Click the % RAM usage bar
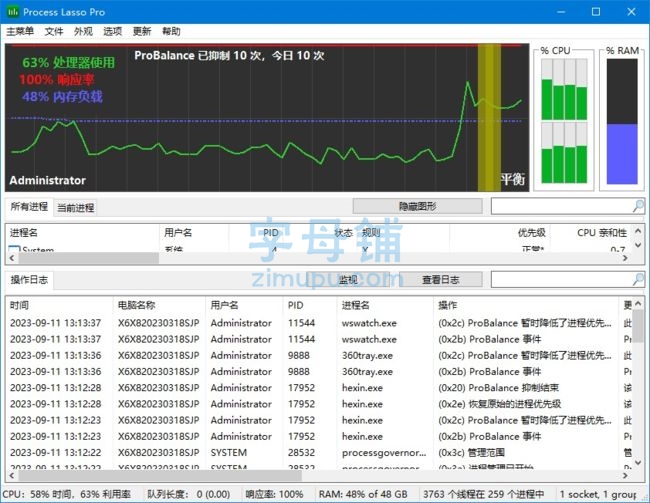The height and width of the screenshot is (503, 650). click(622, 121)
